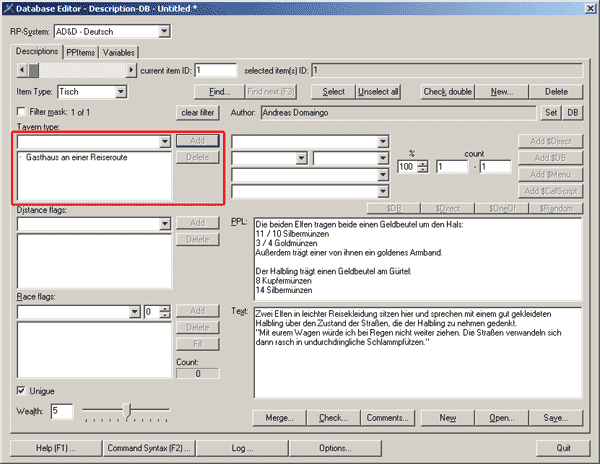
Task: Click the Check double button
Action: pyautogui.click(x=447, y=92)
